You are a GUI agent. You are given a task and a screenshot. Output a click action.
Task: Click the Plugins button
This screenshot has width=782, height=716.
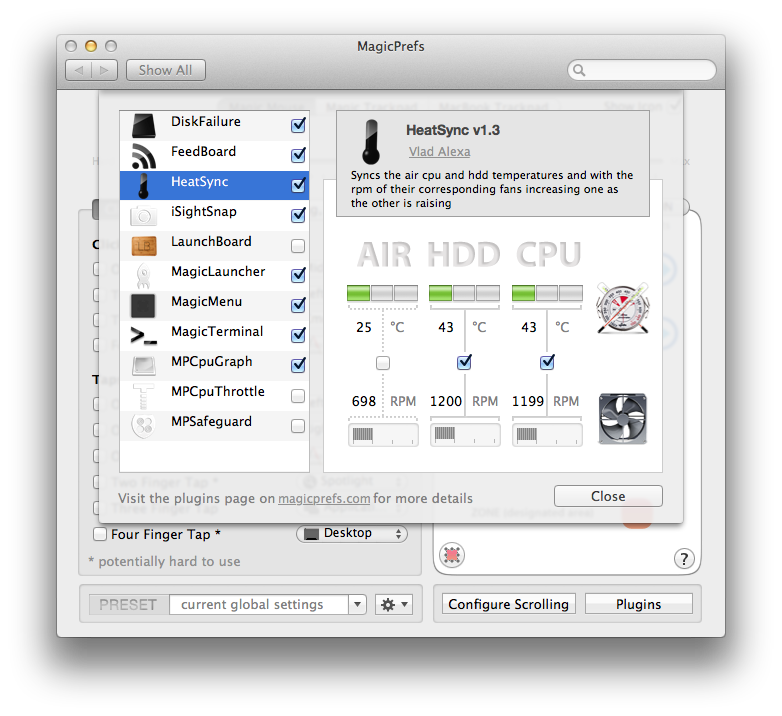point(638,604)
